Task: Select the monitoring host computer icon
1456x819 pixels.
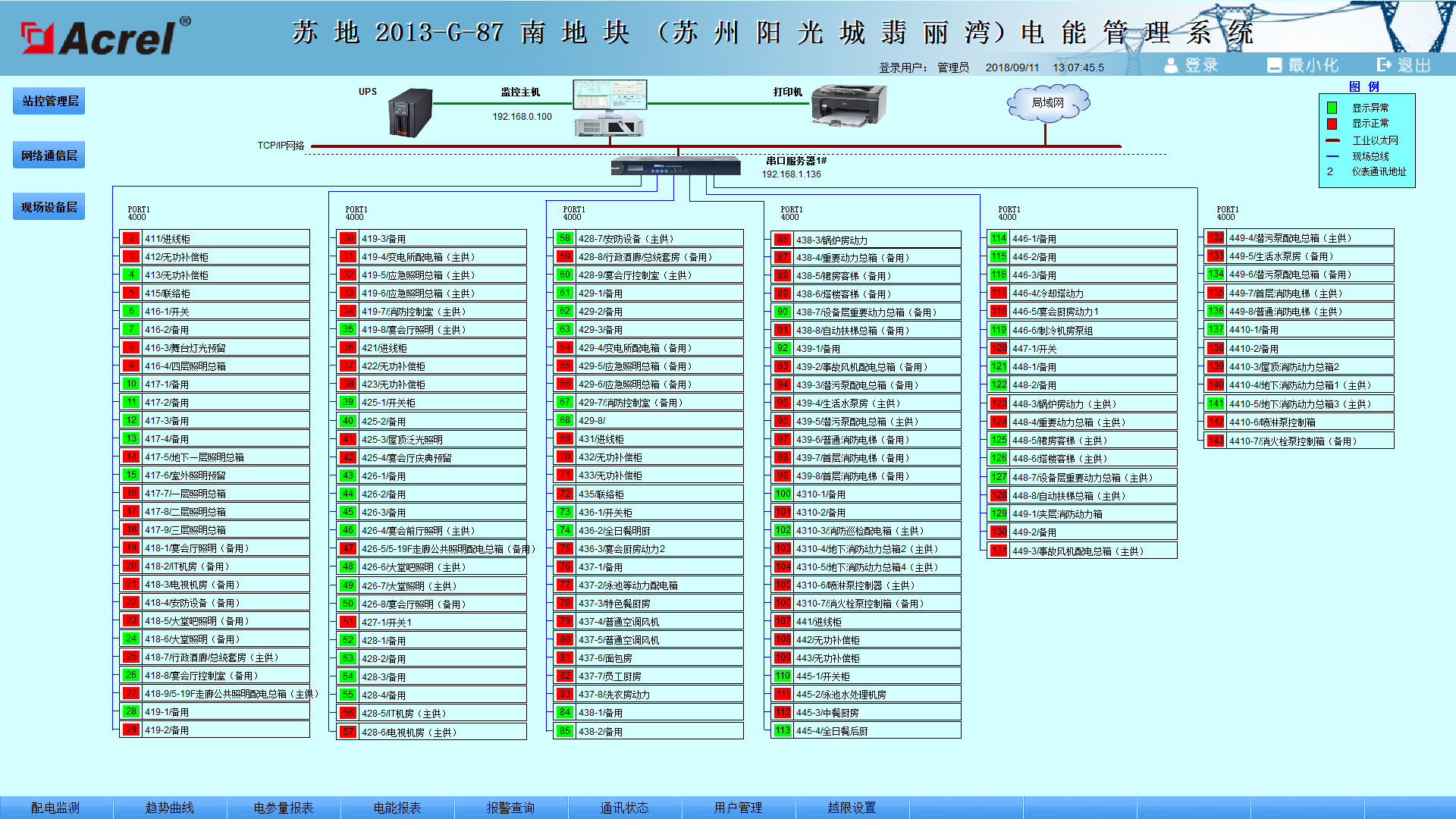Action: click(x=610, y=108)
